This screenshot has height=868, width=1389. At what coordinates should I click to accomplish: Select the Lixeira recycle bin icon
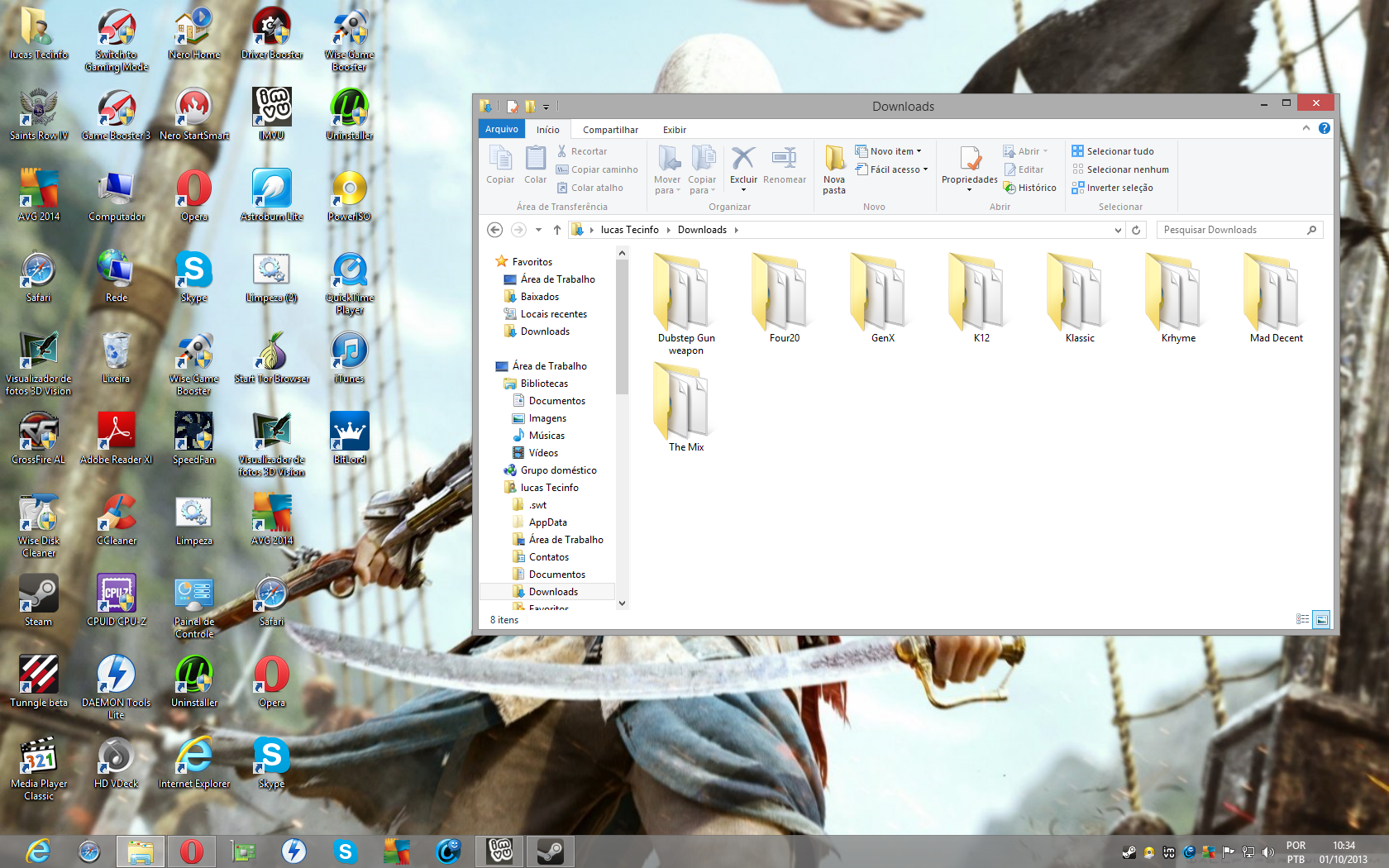pos(116,357)
